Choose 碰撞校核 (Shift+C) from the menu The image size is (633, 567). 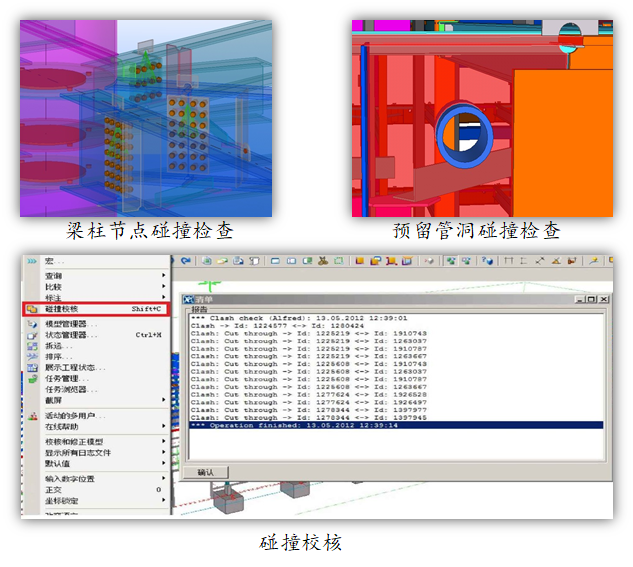96,309
